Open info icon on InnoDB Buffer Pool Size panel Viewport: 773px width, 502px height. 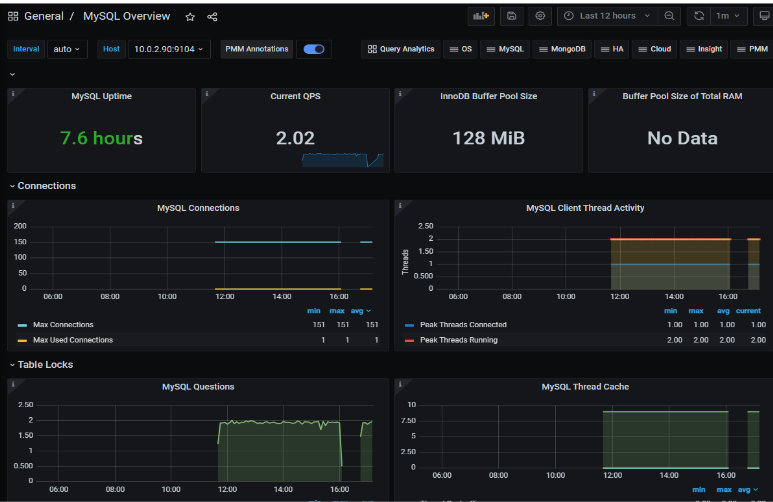[x=400, y=94]
